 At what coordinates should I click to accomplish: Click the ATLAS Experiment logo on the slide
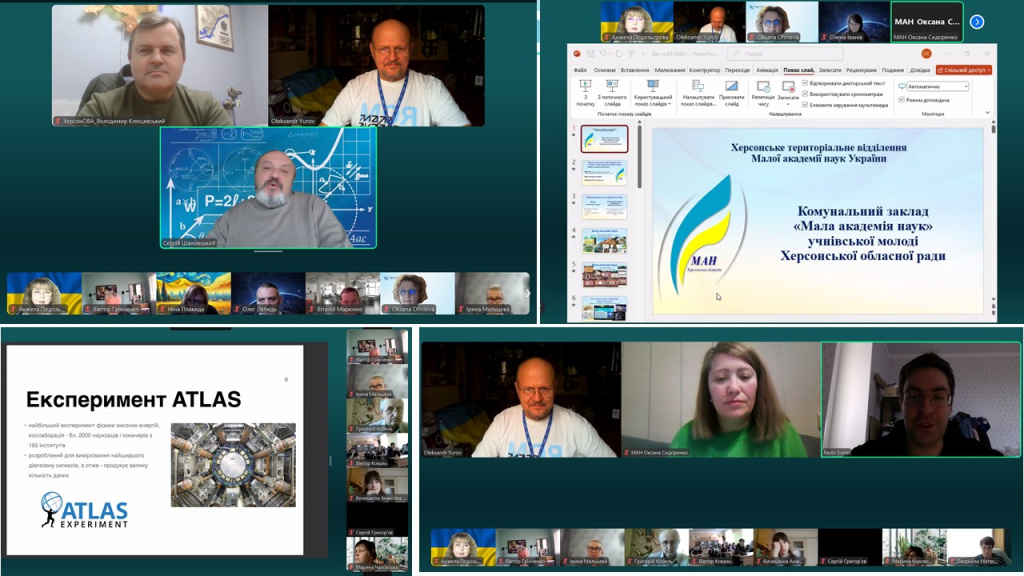(84, 510)
